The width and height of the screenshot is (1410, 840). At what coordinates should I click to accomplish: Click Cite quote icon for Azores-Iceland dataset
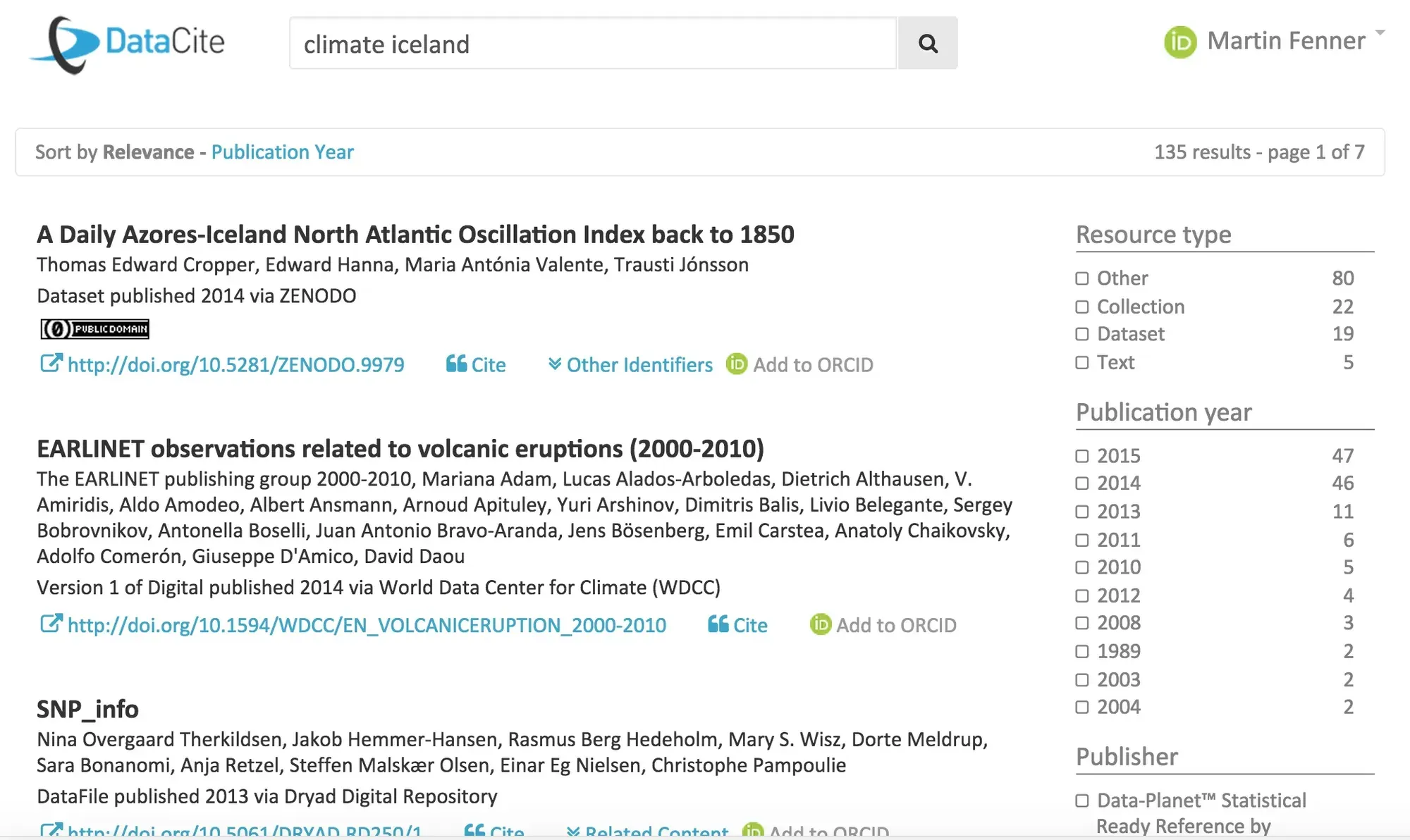tap(457, 364)
